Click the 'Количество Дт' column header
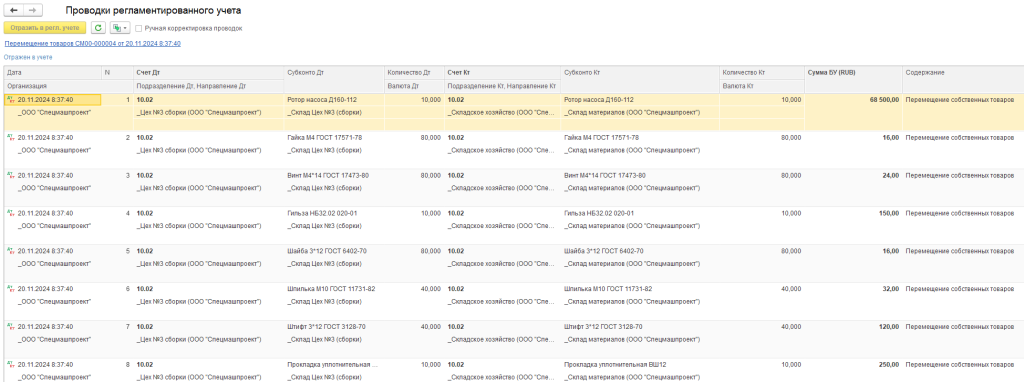This screenshot has height=382, width=1024. [414, 72]
